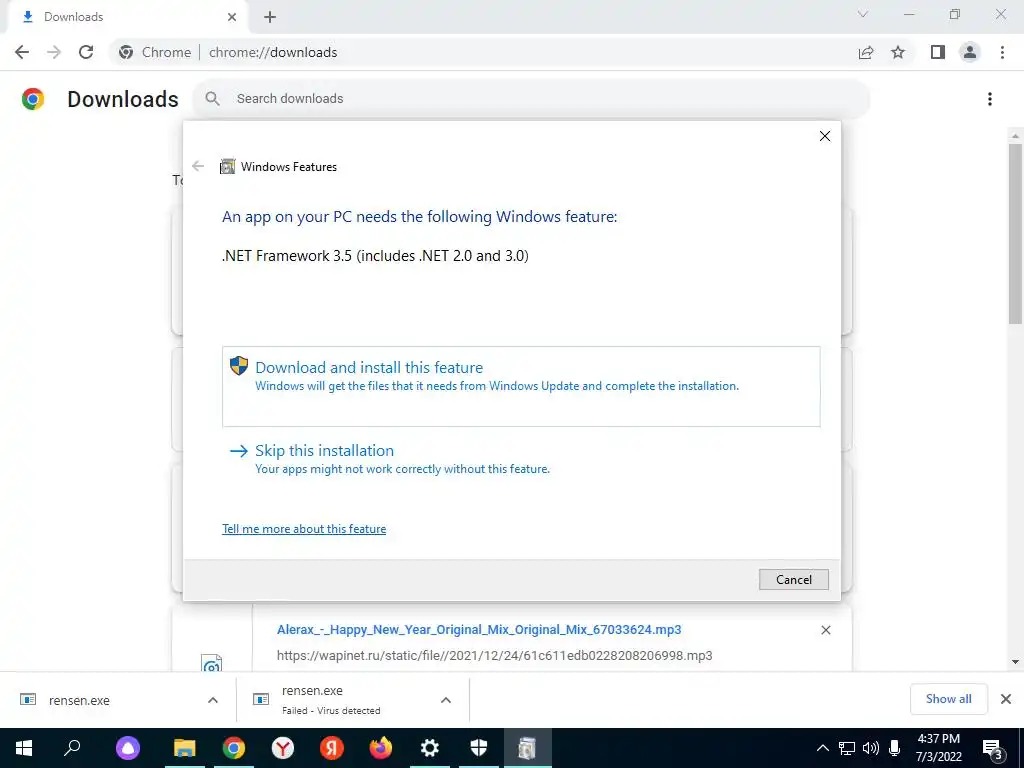Open the Alerax Happy New Year mp3 link
Viewport: 1024px width, 768px height.
coord(479,630)
